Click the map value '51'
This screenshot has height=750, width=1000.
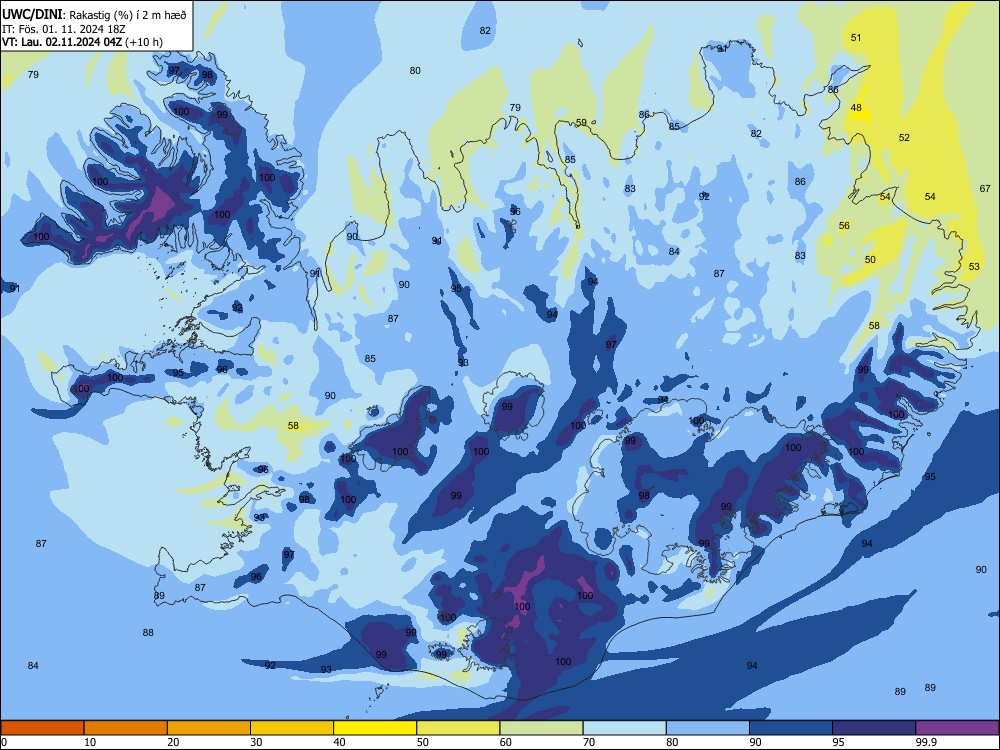[x=856, y=38]
